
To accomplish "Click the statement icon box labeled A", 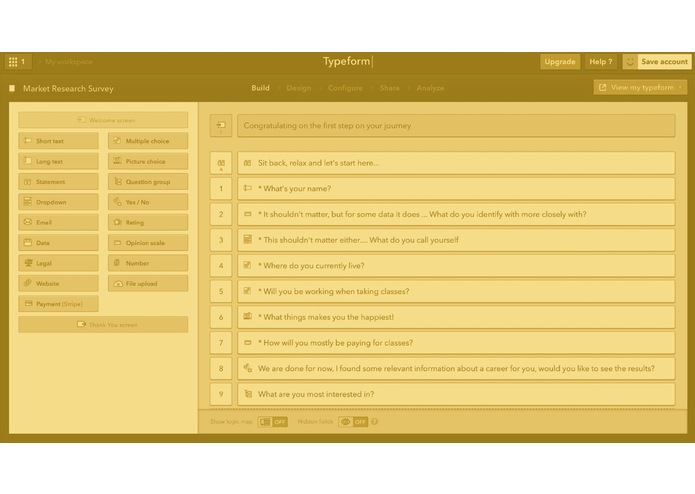I will 221,163.
